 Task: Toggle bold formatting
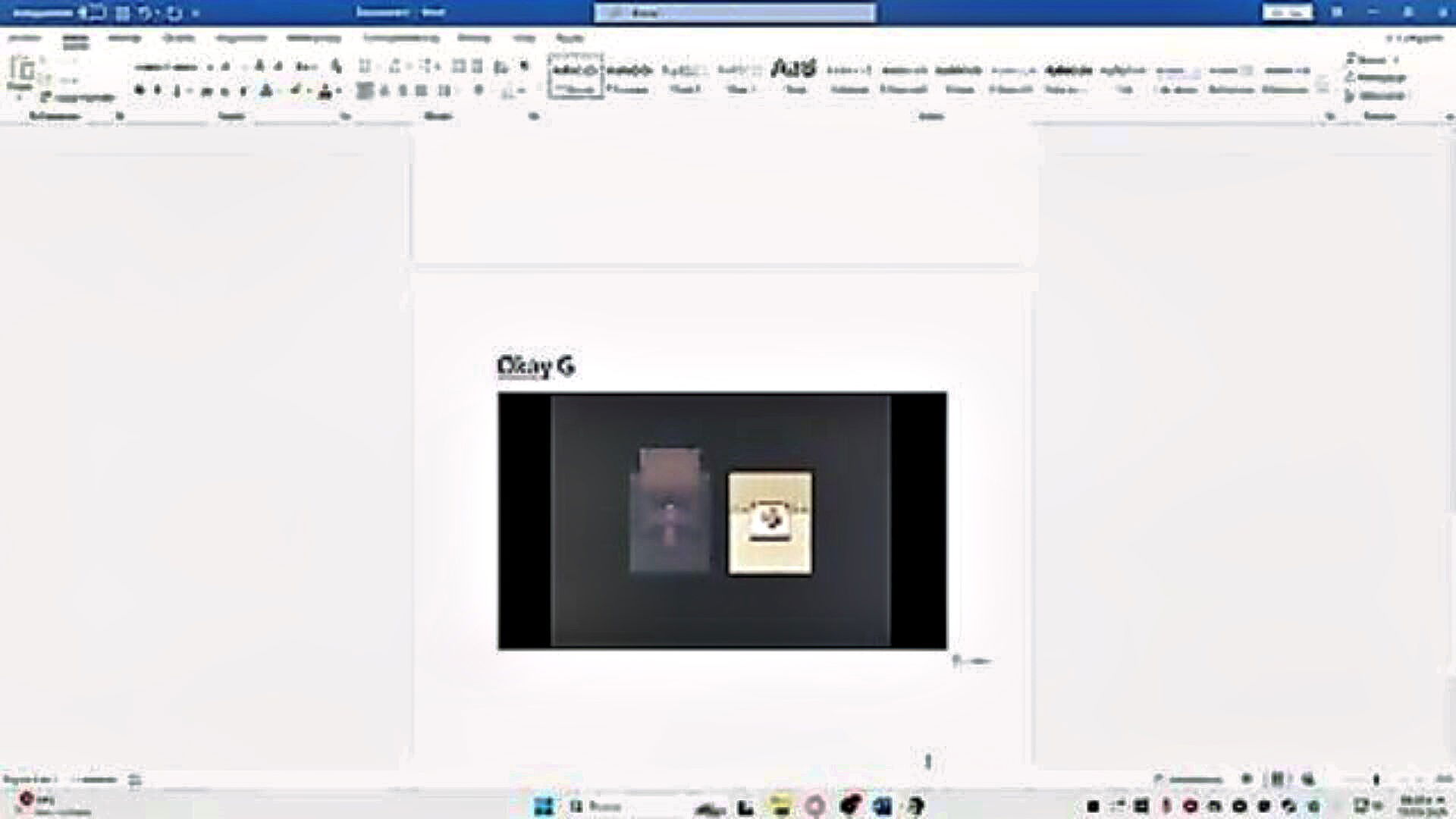coord(140,91)
